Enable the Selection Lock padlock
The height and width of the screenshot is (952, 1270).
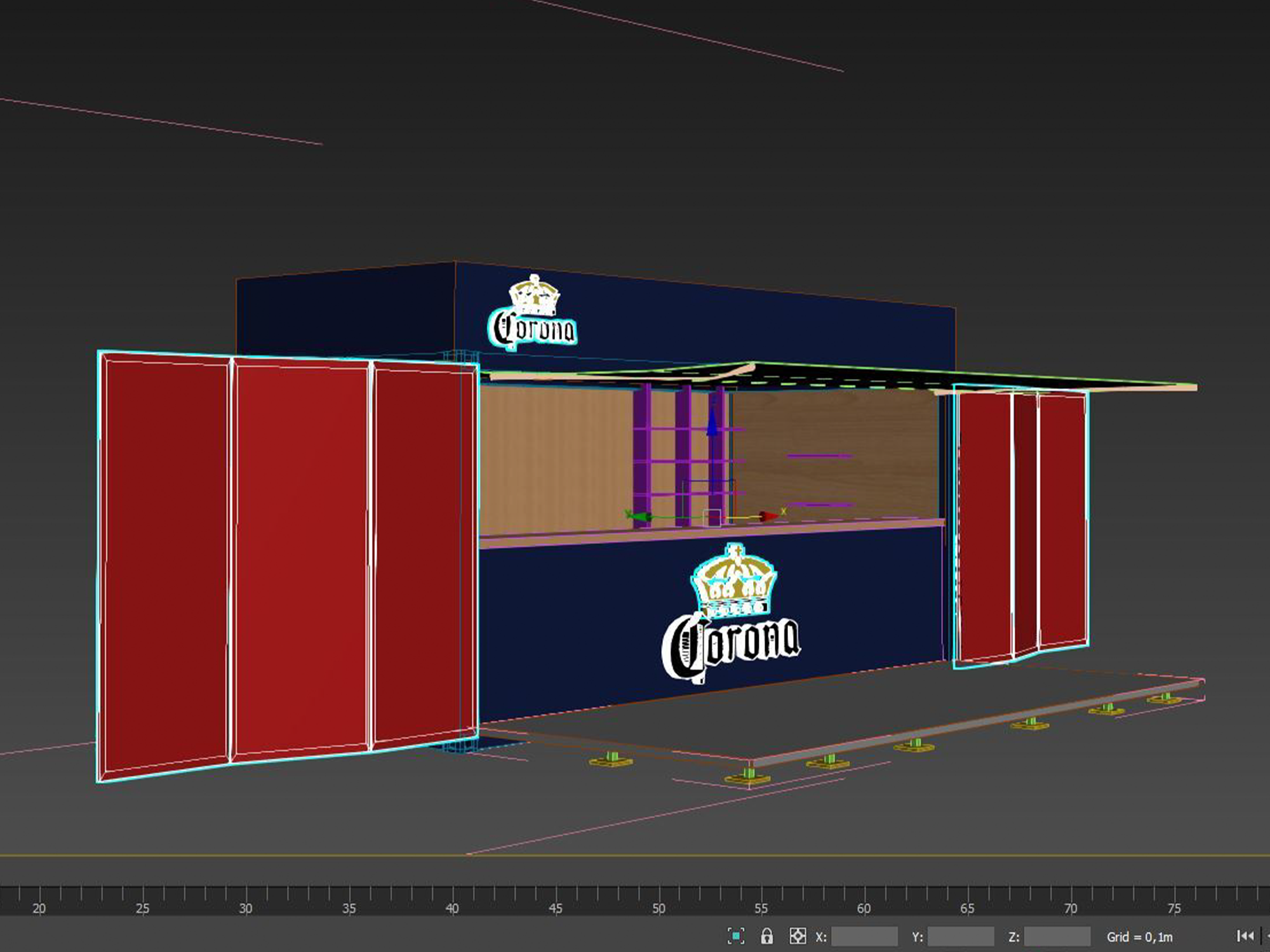pos(767,935)
